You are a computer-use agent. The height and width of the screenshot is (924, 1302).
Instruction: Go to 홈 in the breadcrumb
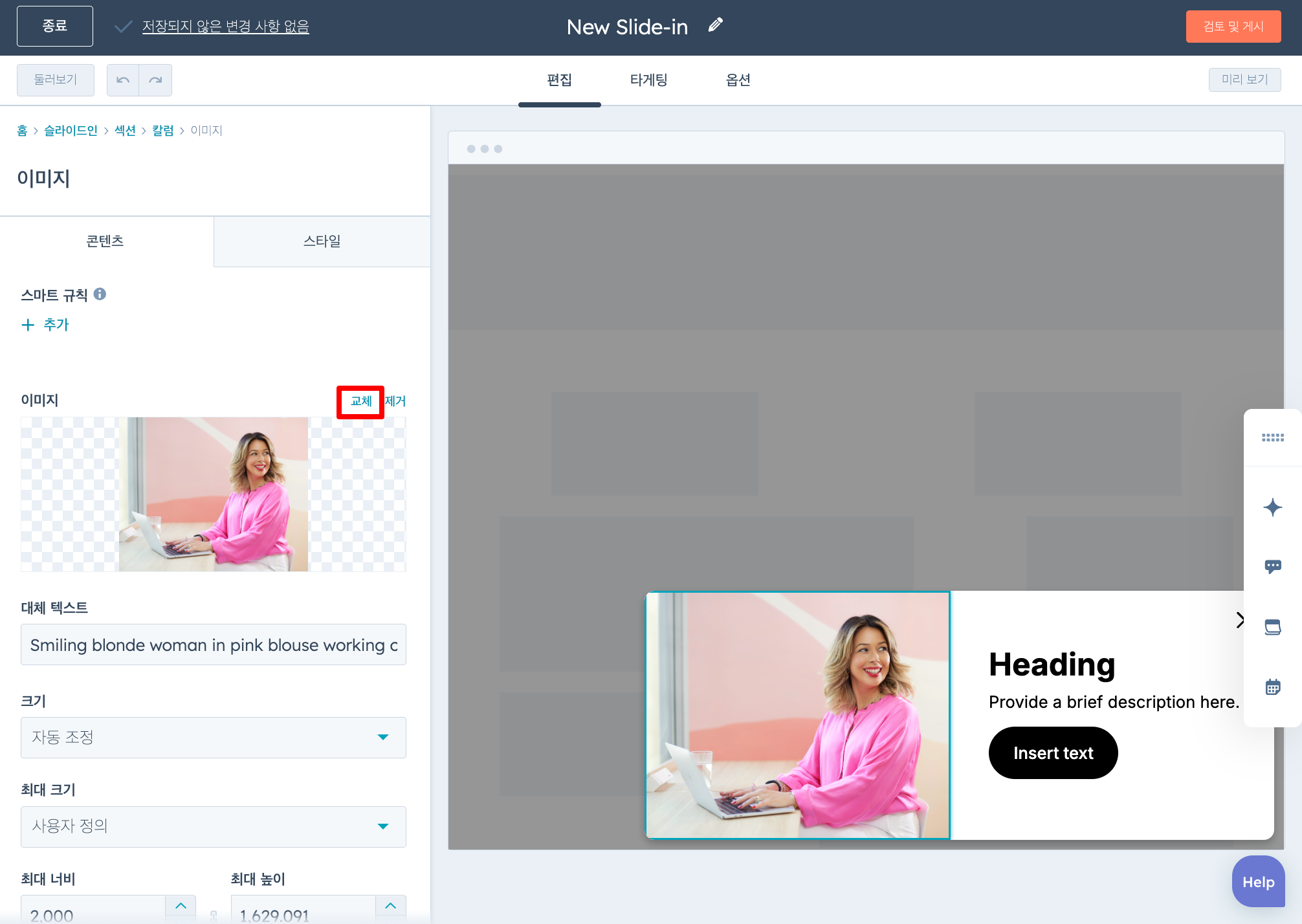(x=22, y=131)
